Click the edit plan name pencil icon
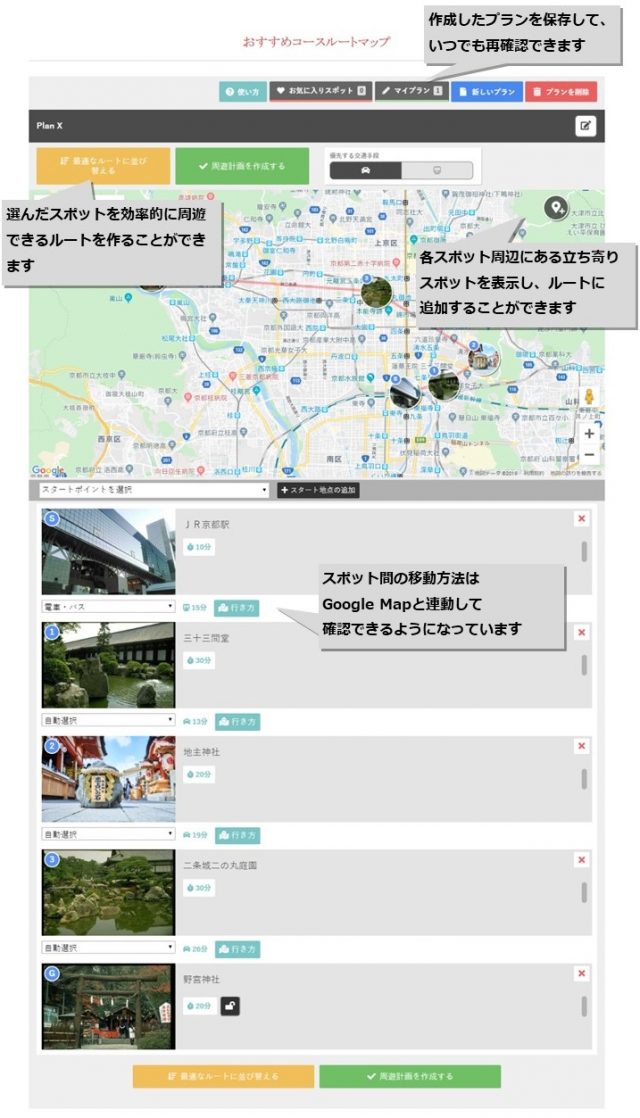640x1118 pixels. coord(585,126)
